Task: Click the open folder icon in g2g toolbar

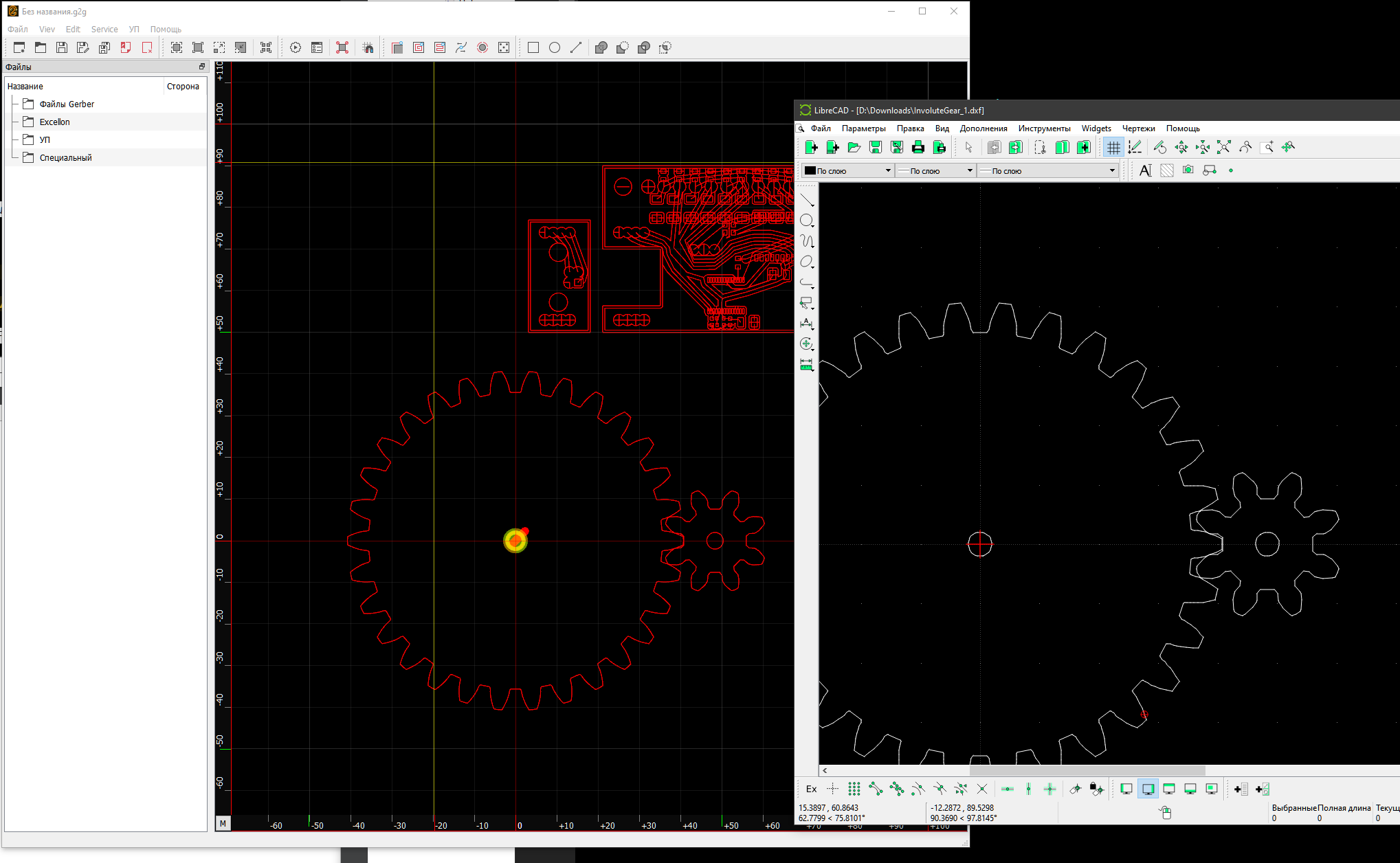Action: (41, 47)
